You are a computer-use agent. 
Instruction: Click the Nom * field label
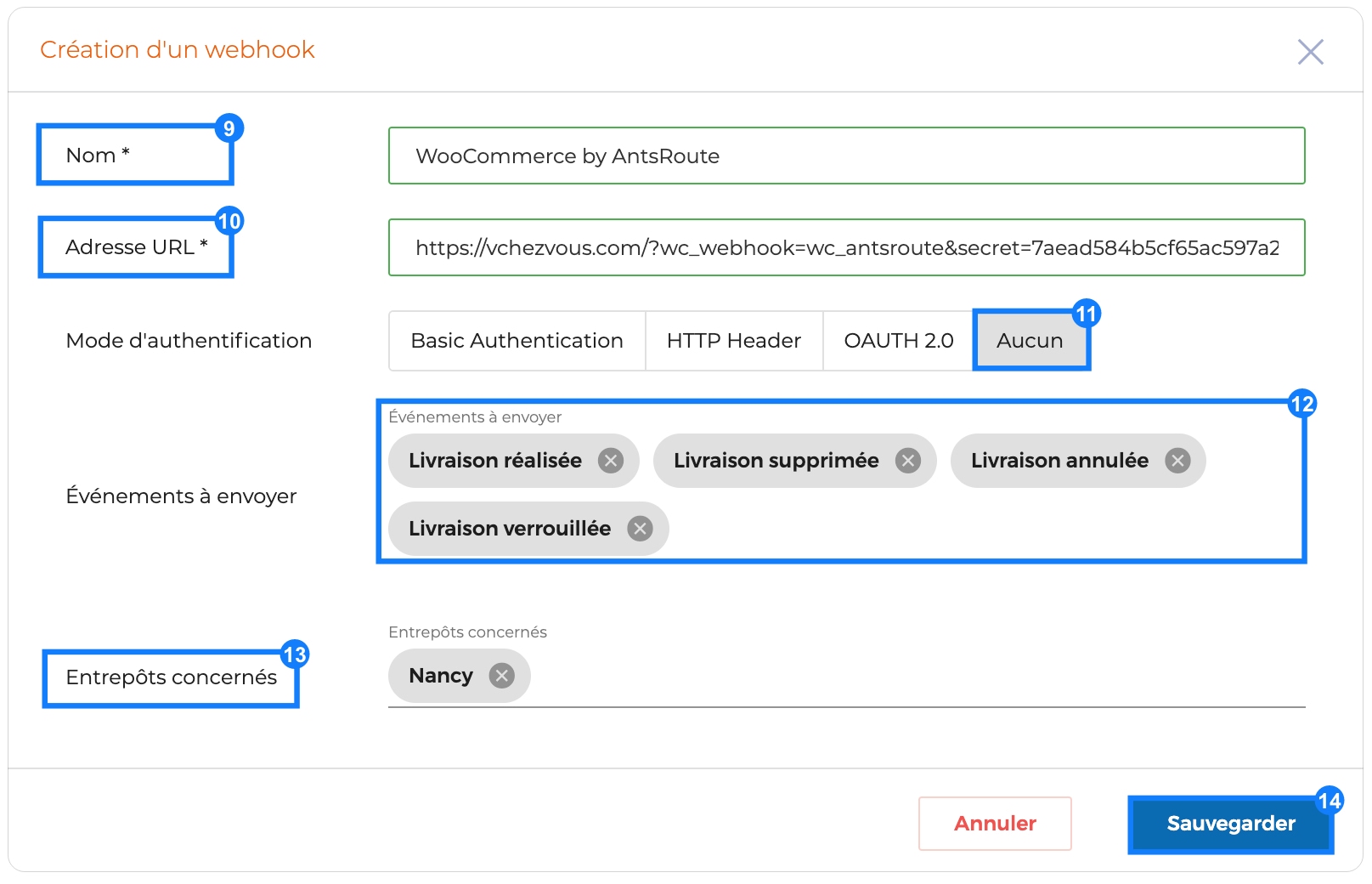(98, 156)
